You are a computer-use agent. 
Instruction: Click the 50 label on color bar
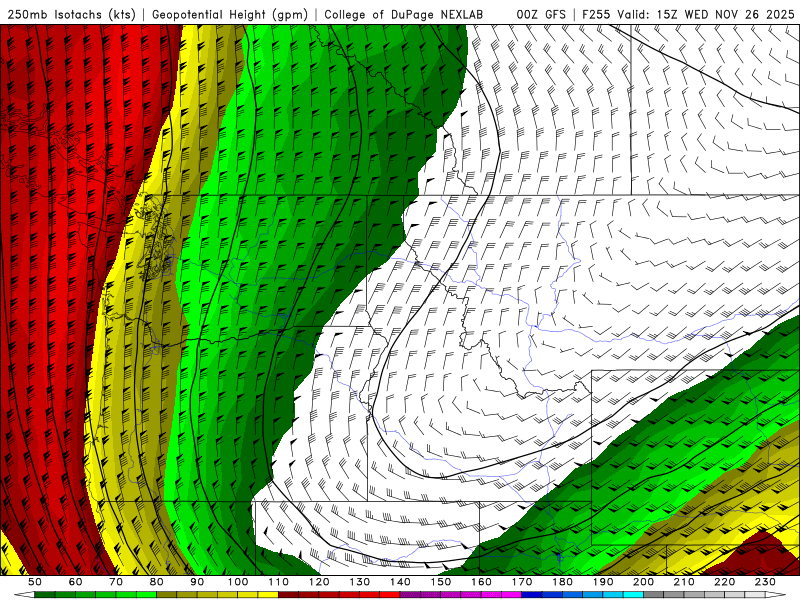pyautogui.click(x=34, y=582)
